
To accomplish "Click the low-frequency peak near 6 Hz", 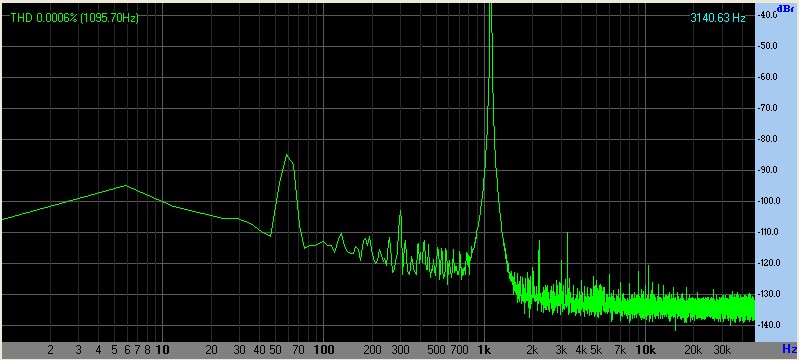I will pyautogui.click(x=125, y=186).
